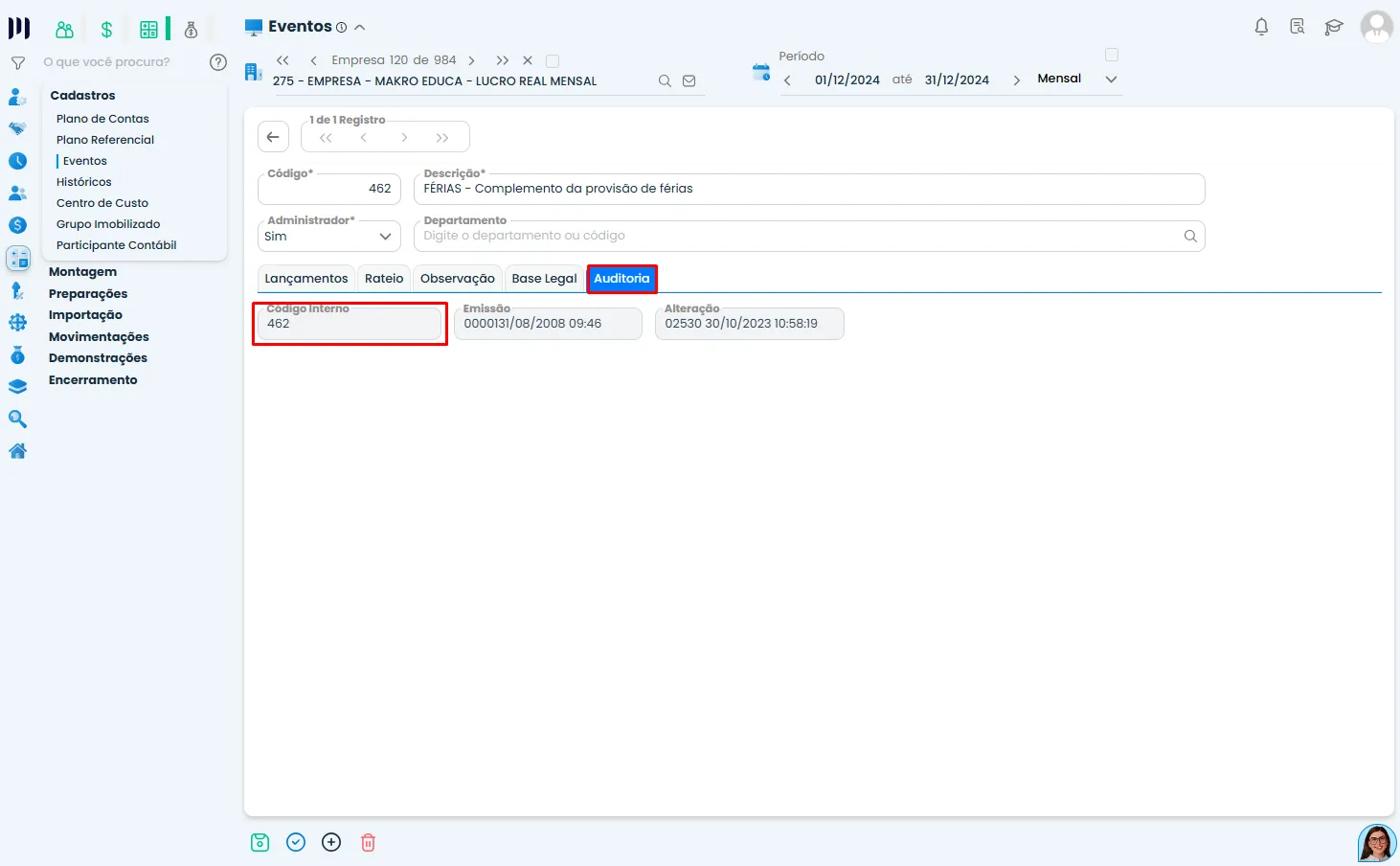
Task: Open the Mensal period dropdown
Action: point(1076,79)
